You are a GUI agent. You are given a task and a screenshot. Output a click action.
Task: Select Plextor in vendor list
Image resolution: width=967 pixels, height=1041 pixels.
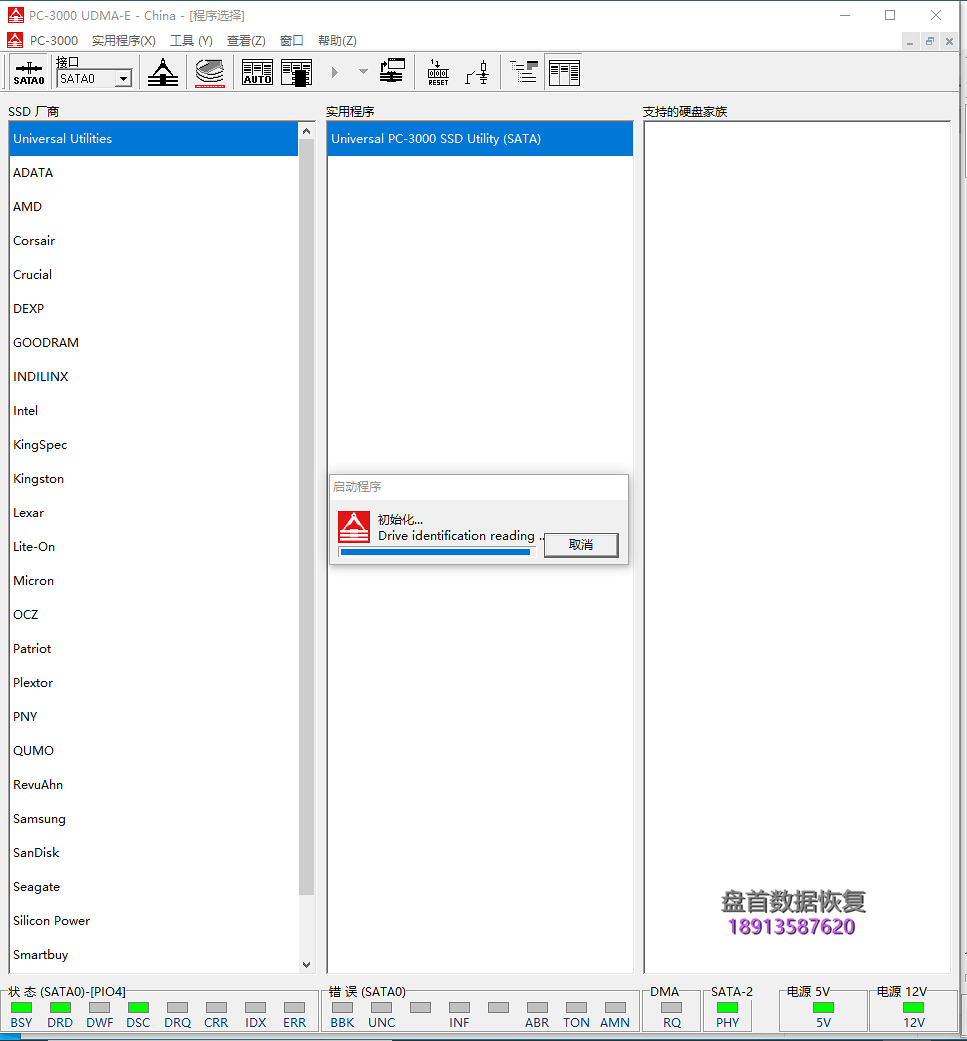pyautogui.click(x=153, y=682)
